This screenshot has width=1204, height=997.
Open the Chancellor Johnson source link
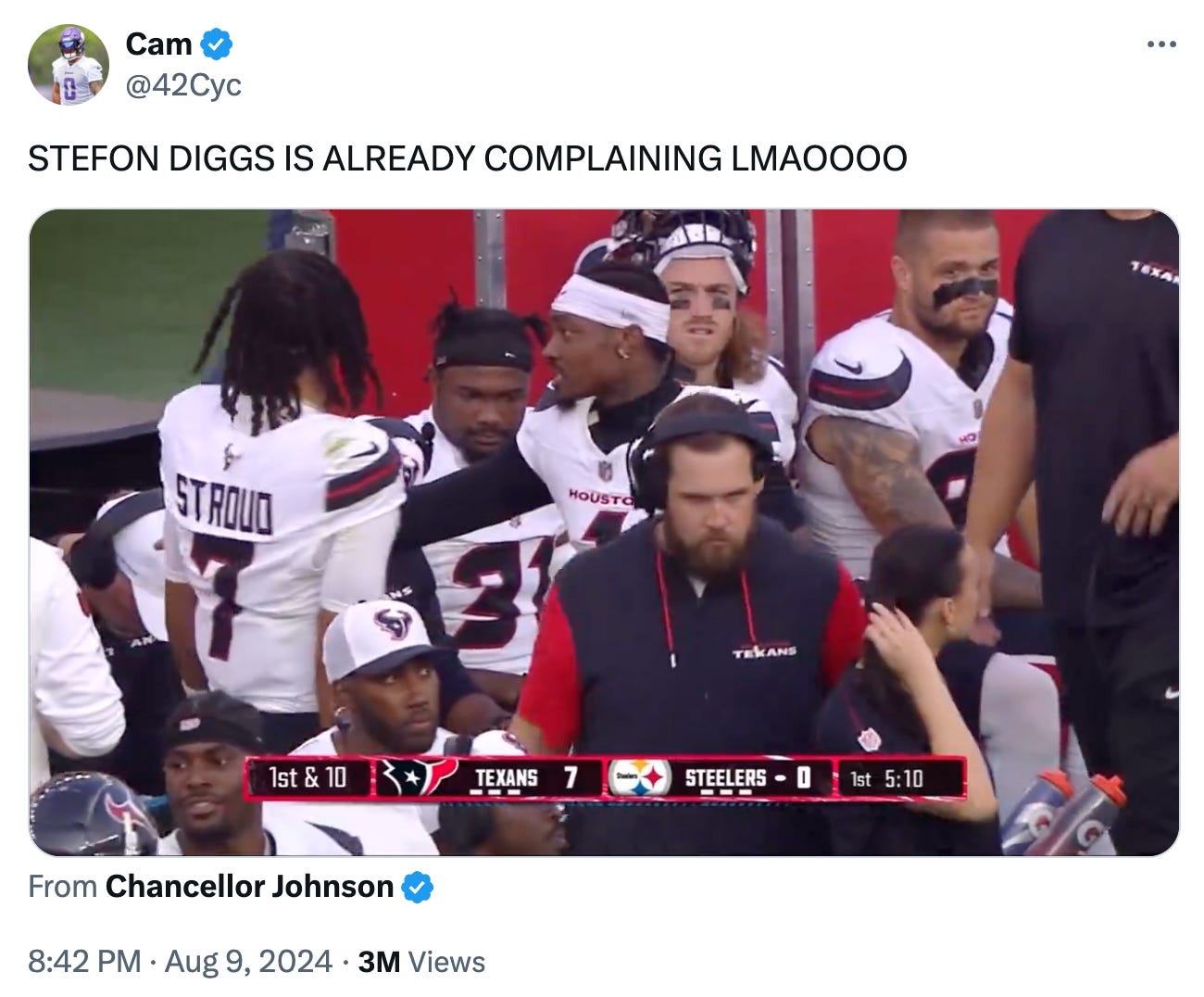249,887
